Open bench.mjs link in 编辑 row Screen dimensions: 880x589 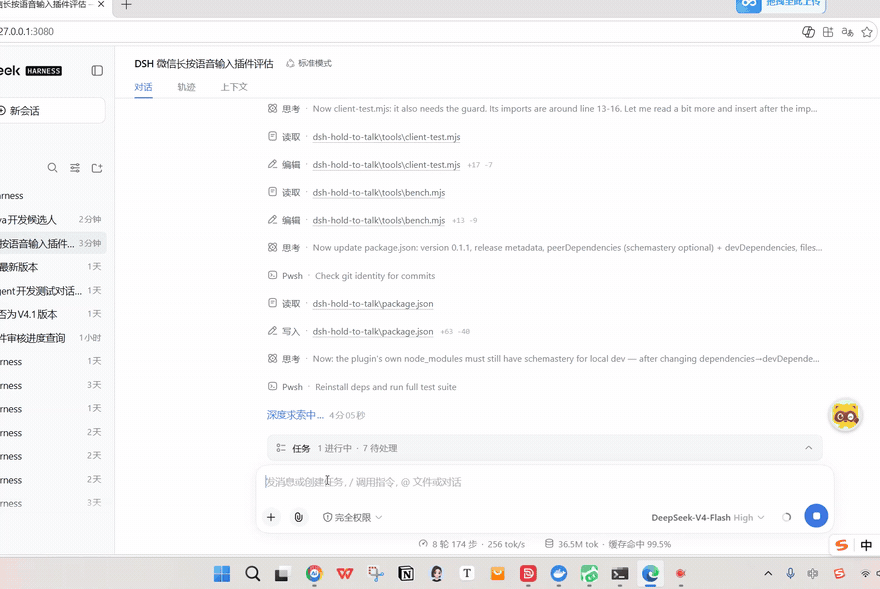pos(379,220)
